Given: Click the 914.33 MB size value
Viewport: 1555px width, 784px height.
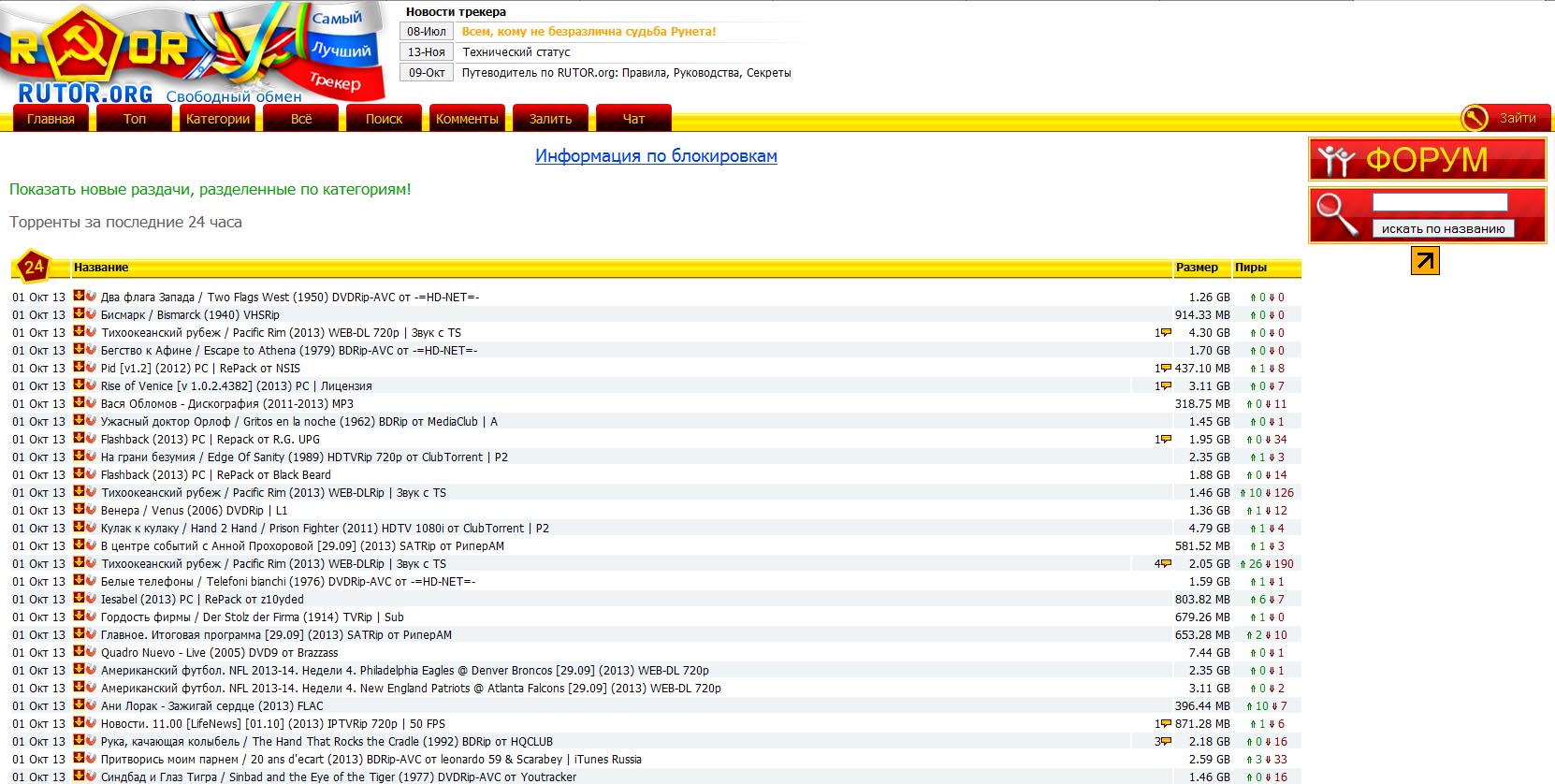Looking at the screenshot, I should 1202,314.
